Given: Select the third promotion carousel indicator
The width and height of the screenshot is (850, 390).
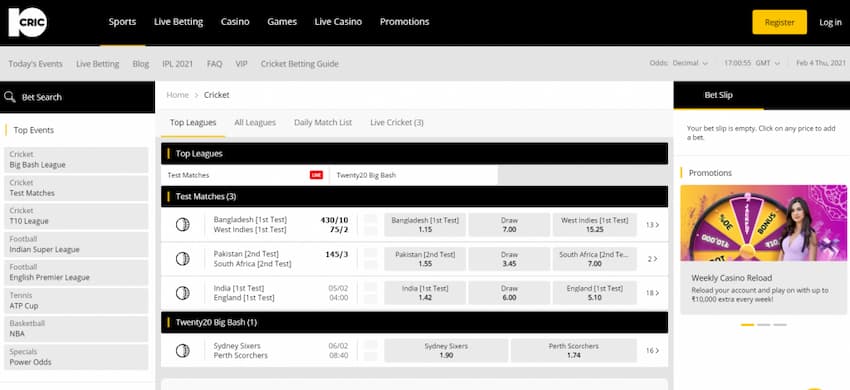Looking at the screenshot, I should coord(780,324).
